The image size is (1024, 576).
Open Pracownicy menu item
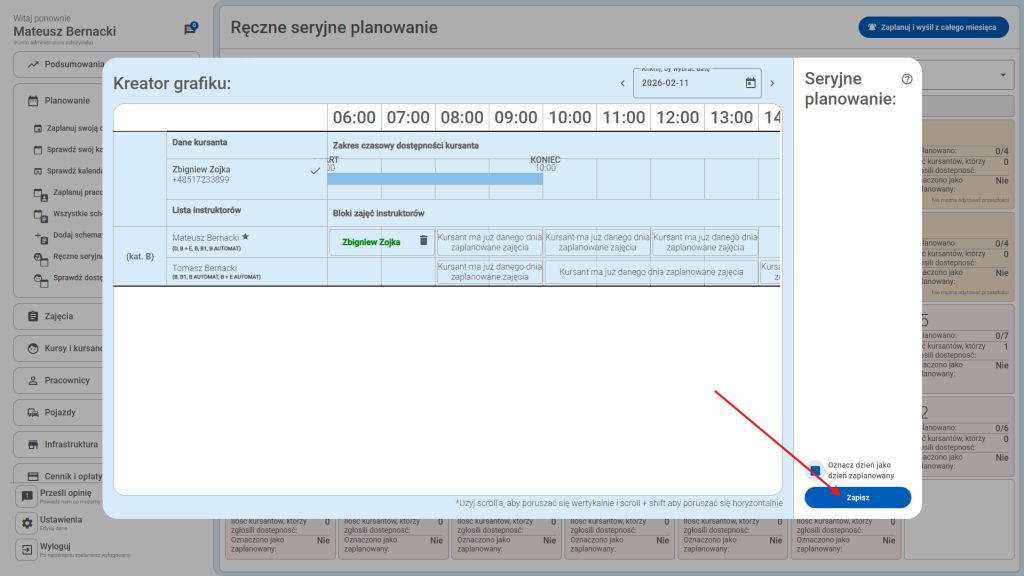66,381
